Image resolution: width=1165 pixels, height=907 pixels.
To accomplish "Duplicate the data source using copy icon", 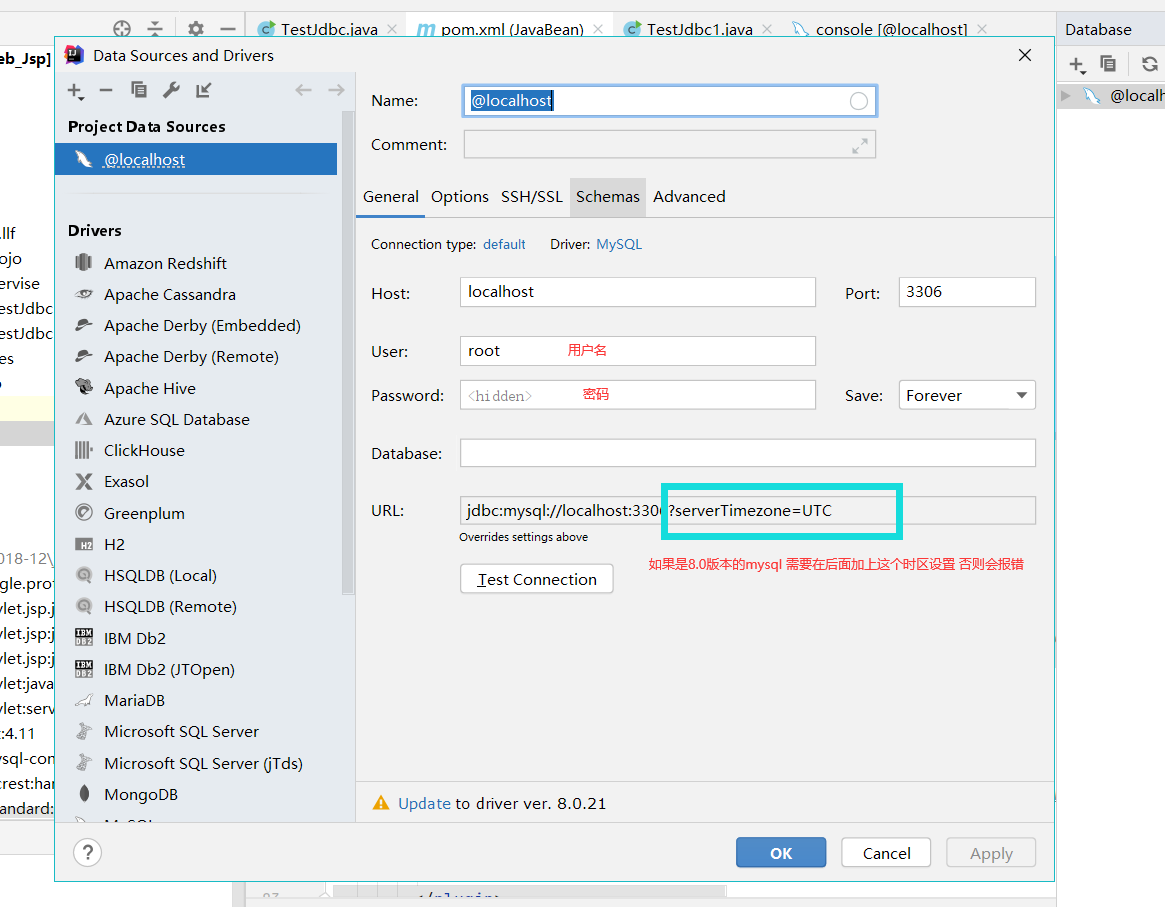I will 139,90.
